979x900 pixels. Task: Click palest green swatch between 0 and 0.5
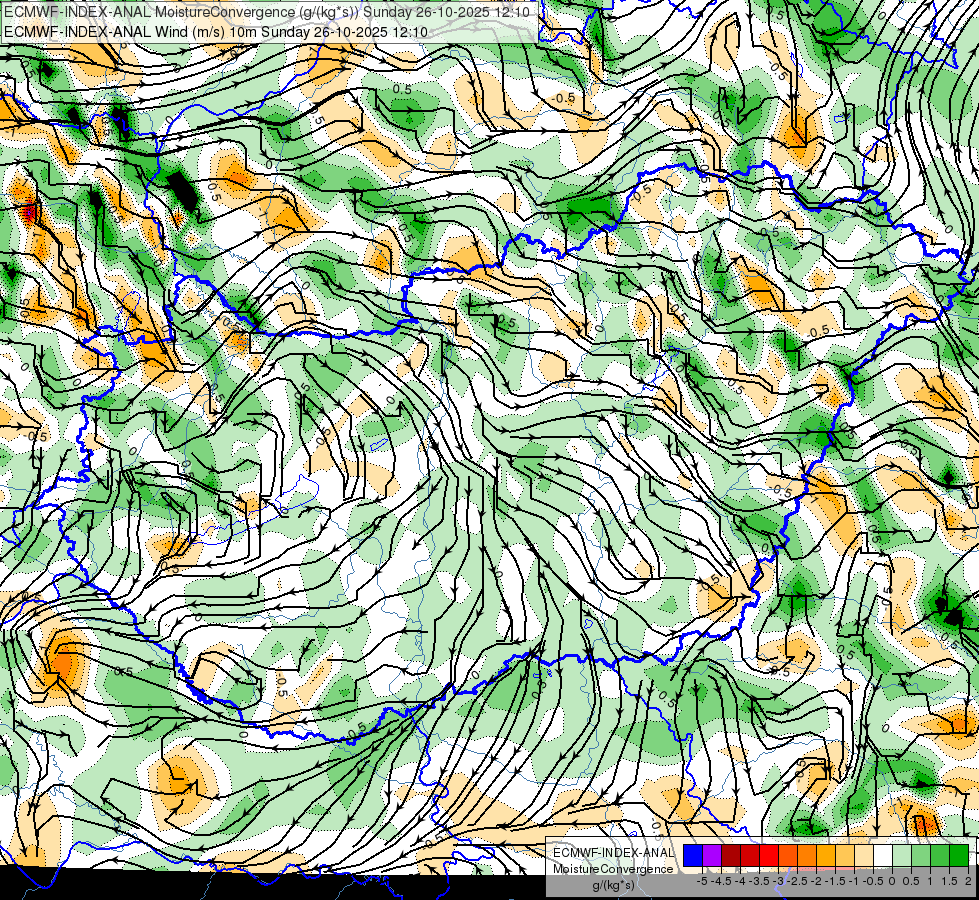coord(902,855)
